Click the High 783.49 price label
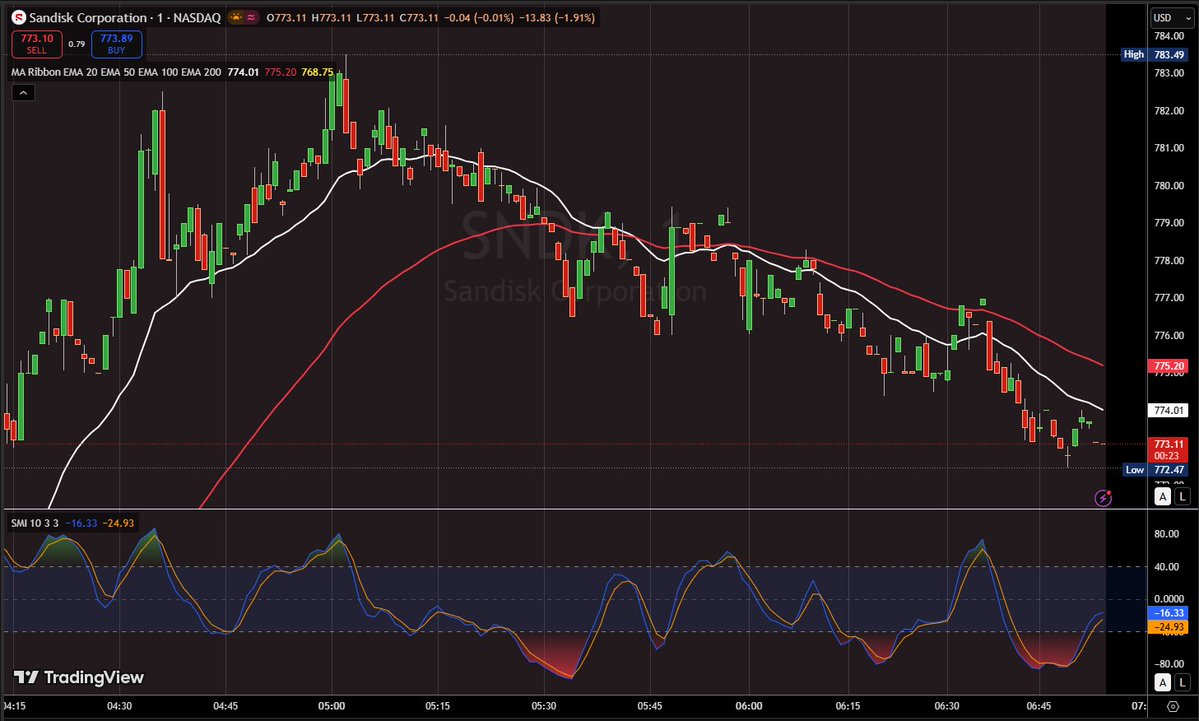 pyautogui.click(x=1155, y=54)
